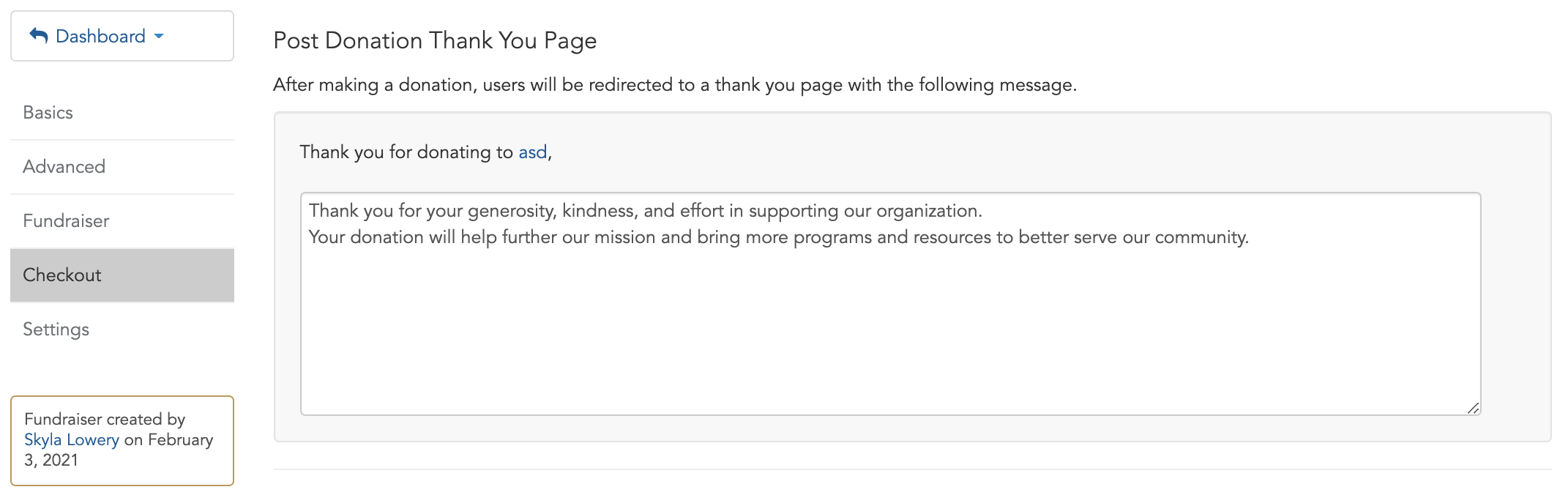Click the back arrow icon beside Dashboard
This screenshot has height=495, width=1568.
[39, 36]
